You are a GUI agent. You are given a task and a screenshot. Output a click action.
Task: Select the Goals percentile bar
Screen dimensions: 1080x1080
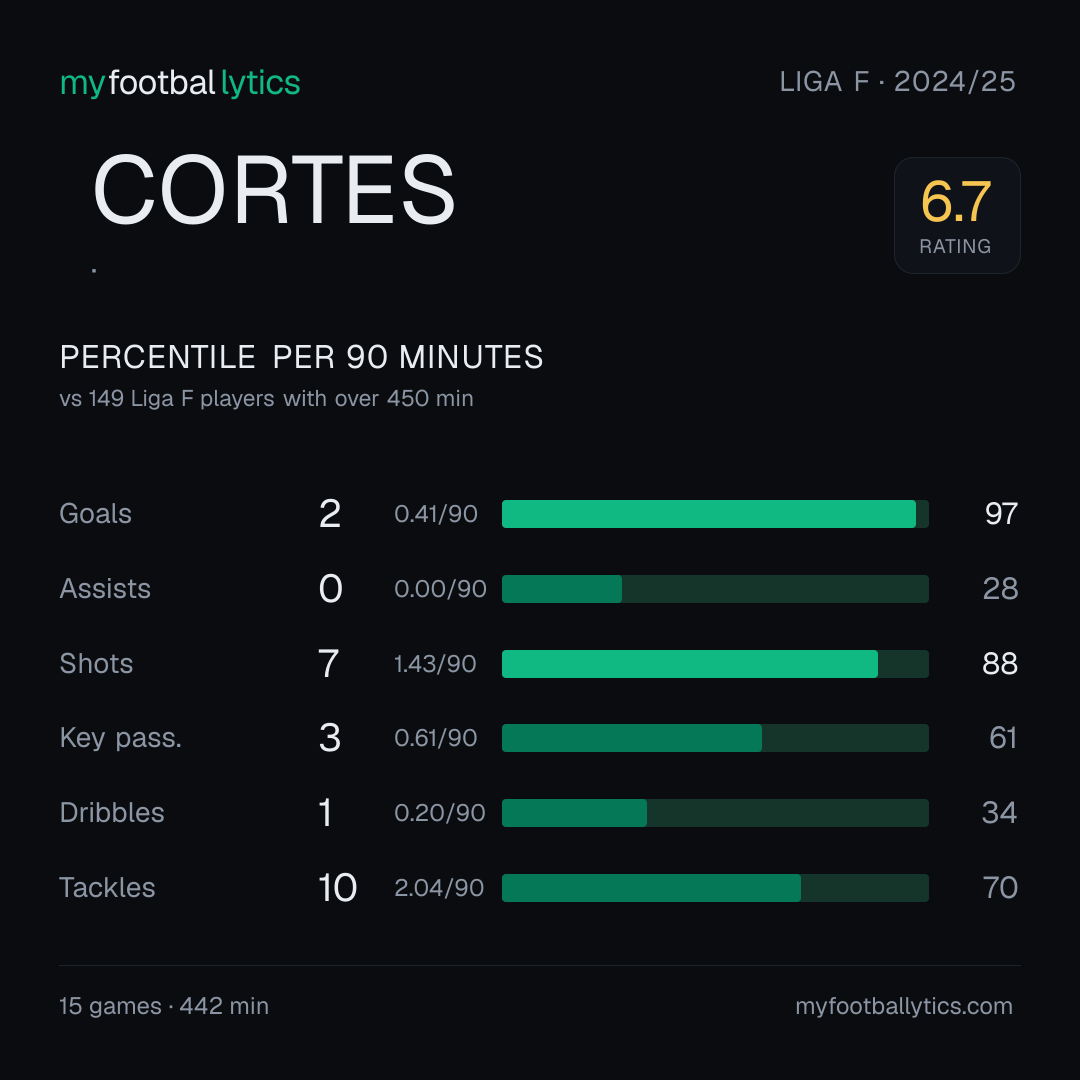(x=715, y=514)
